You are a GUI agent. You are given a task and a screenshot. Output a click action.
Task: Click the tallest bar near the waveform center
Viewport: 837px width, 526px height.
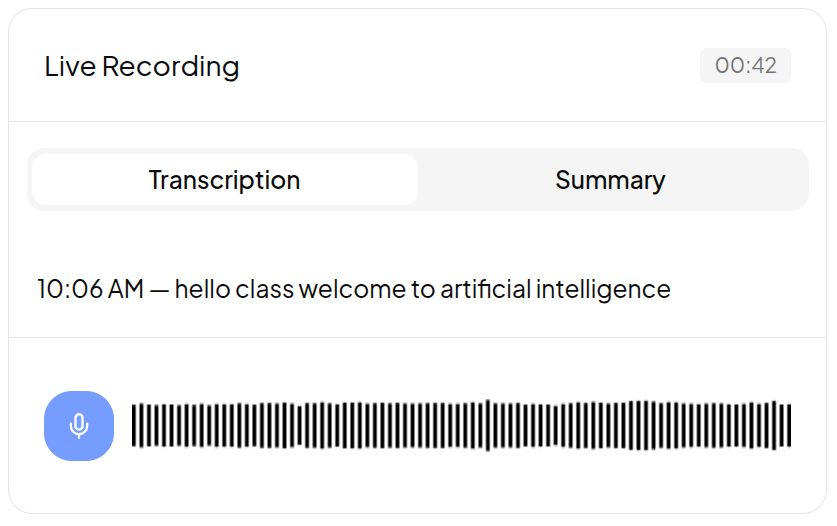tap(487, 426)
